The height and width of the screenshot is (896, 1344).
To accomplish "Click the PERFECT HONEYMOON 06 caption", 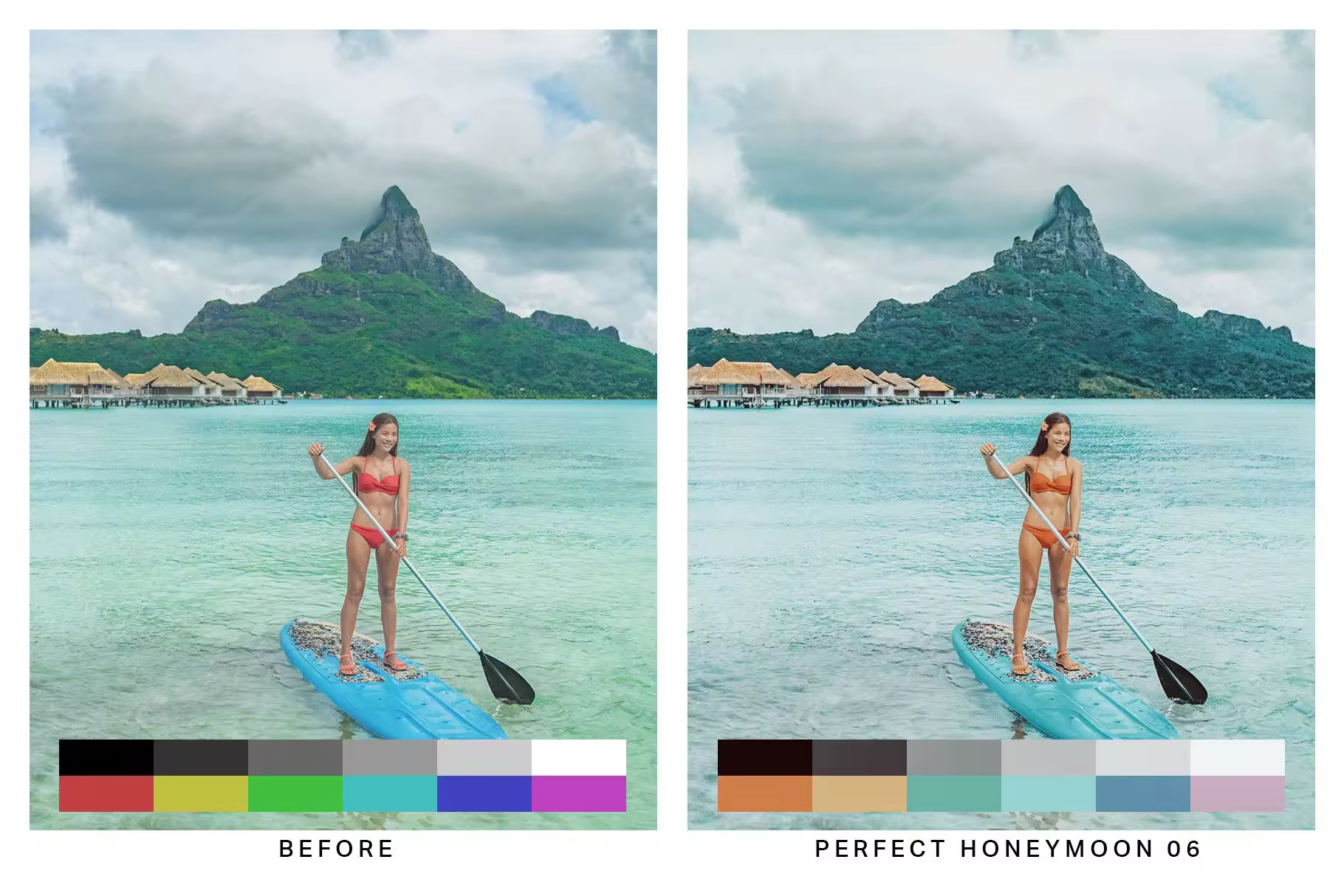I will pyautogui.click(x=1008, y=849).
